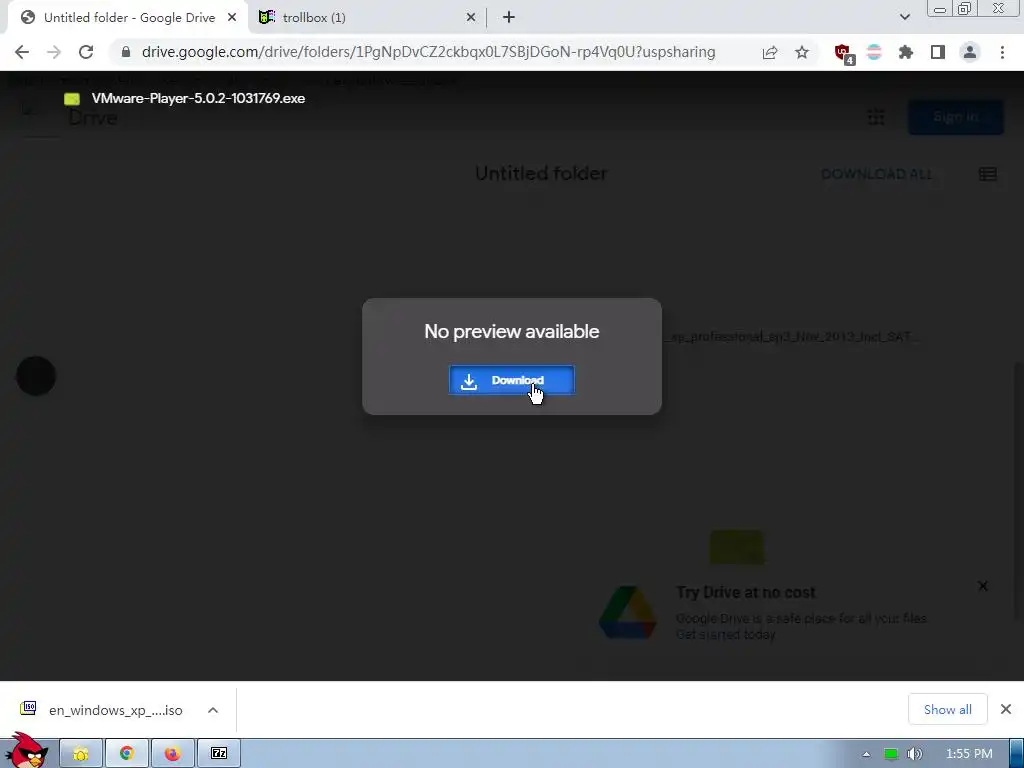Click the Chrome taskbar icon
The width and height of the screenshot is (1024, 768).
(127, 754)
